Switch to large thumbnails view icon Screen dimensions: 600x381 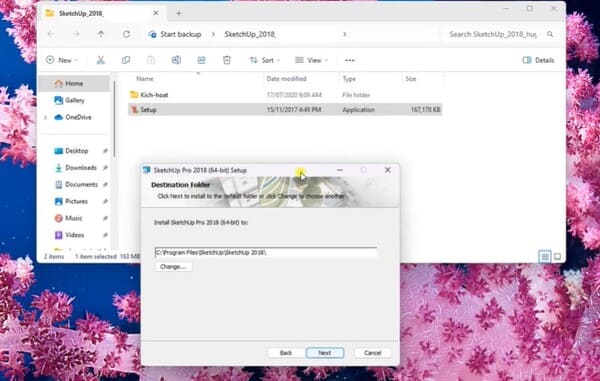pos(558,257)
